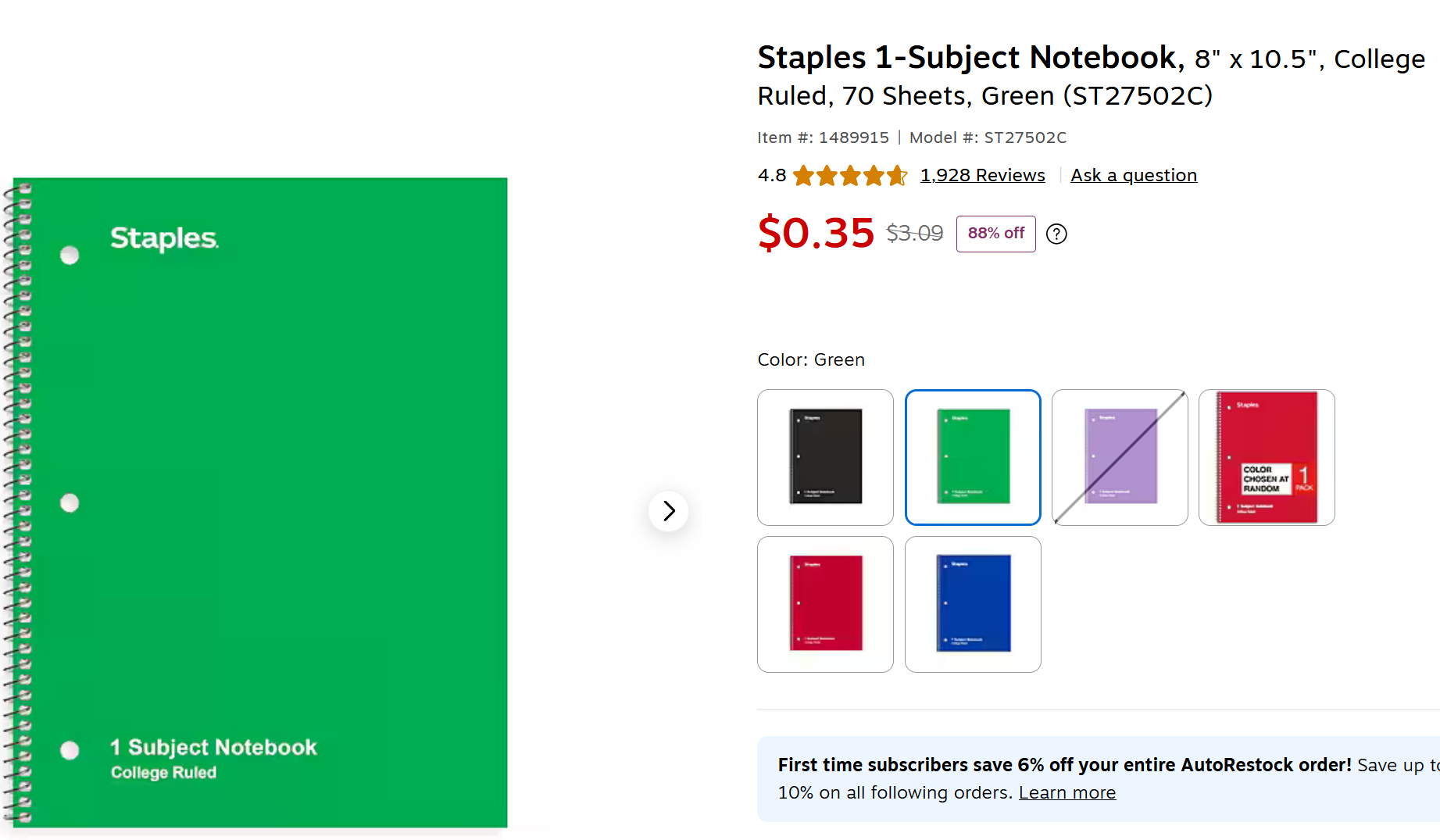Click the star rating icons
This screenshot has width=1440, height=840.
coord(850,176)
